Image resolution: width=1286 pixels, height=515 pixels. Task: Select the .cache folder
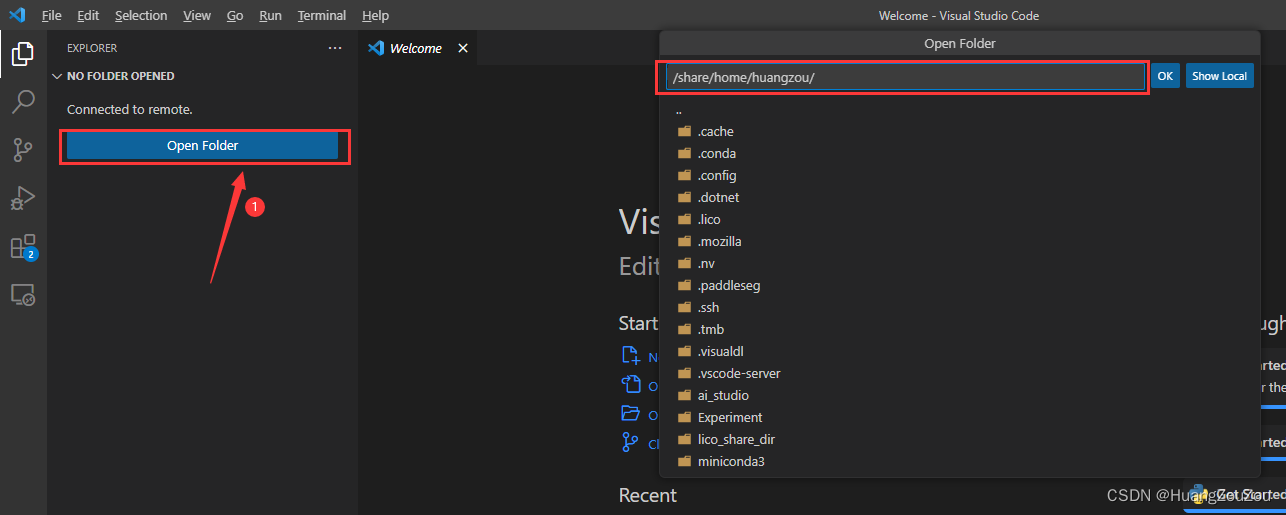[x=959, y=132]
